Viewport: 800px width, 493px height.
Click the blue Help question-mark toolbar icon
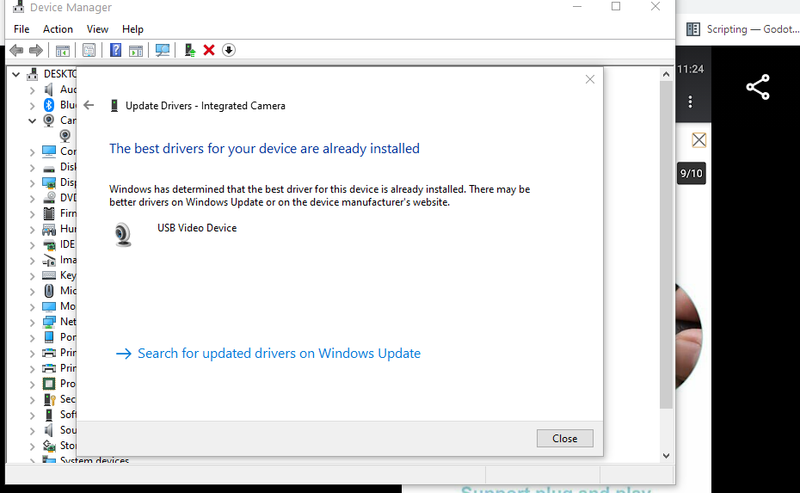click(116, 50)
